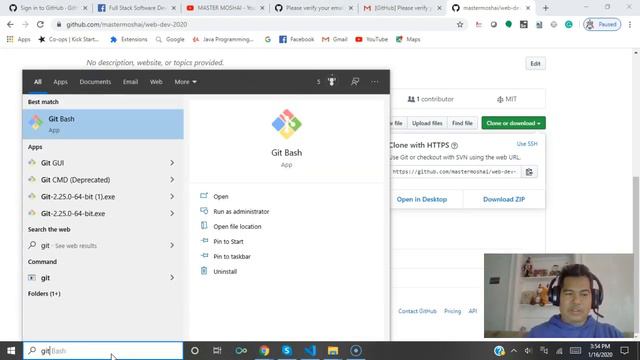
Task: Click Contact GitHub footer link
Action: (417, 311)
